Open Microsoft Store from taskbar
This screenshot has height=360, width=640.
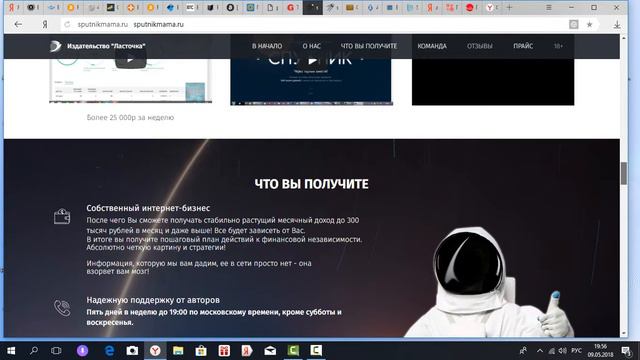pyautogui.click(x=201, y=351)
